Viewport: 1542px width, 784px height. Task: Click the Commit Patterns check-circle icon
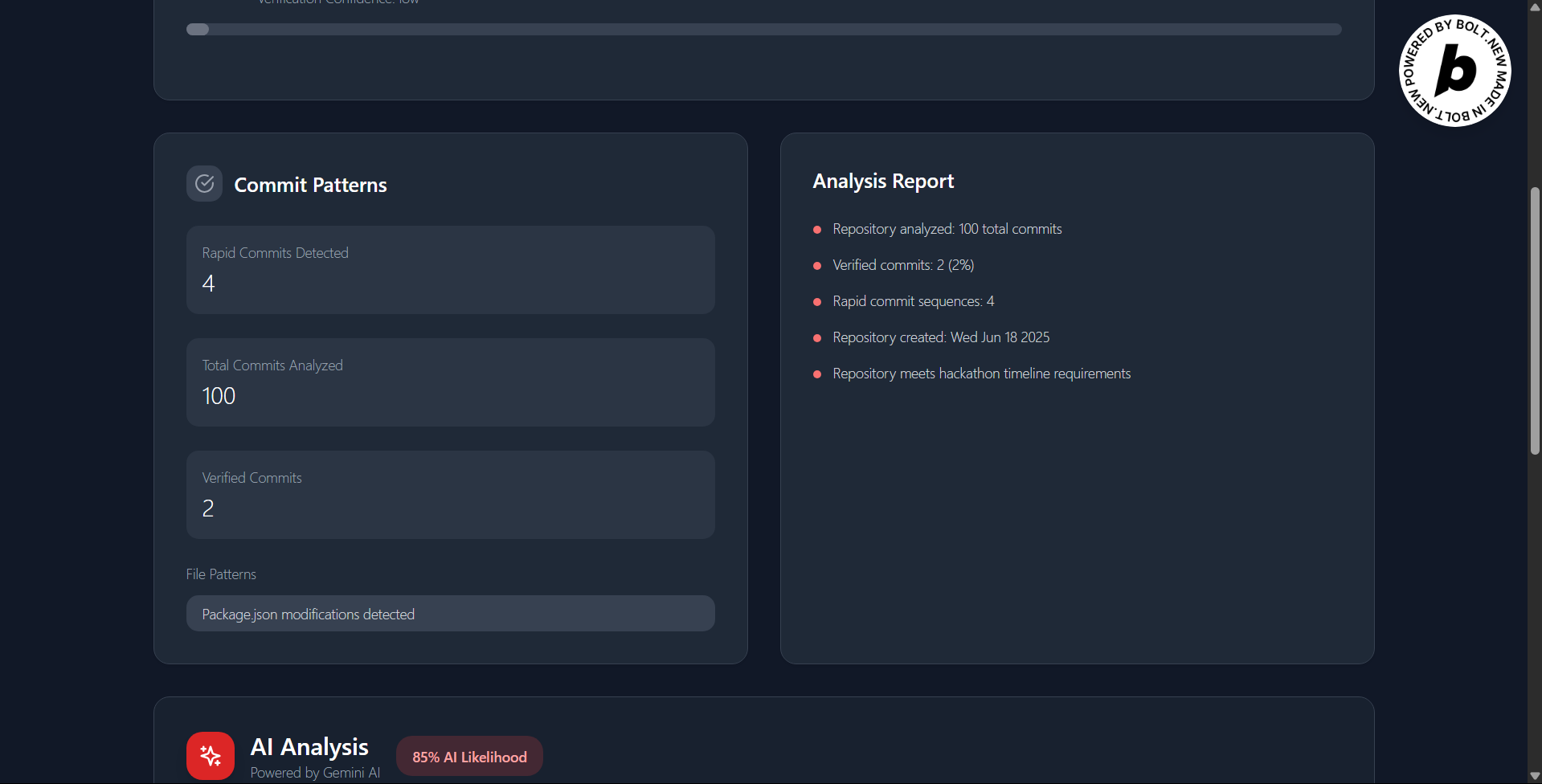click(204, 184)
